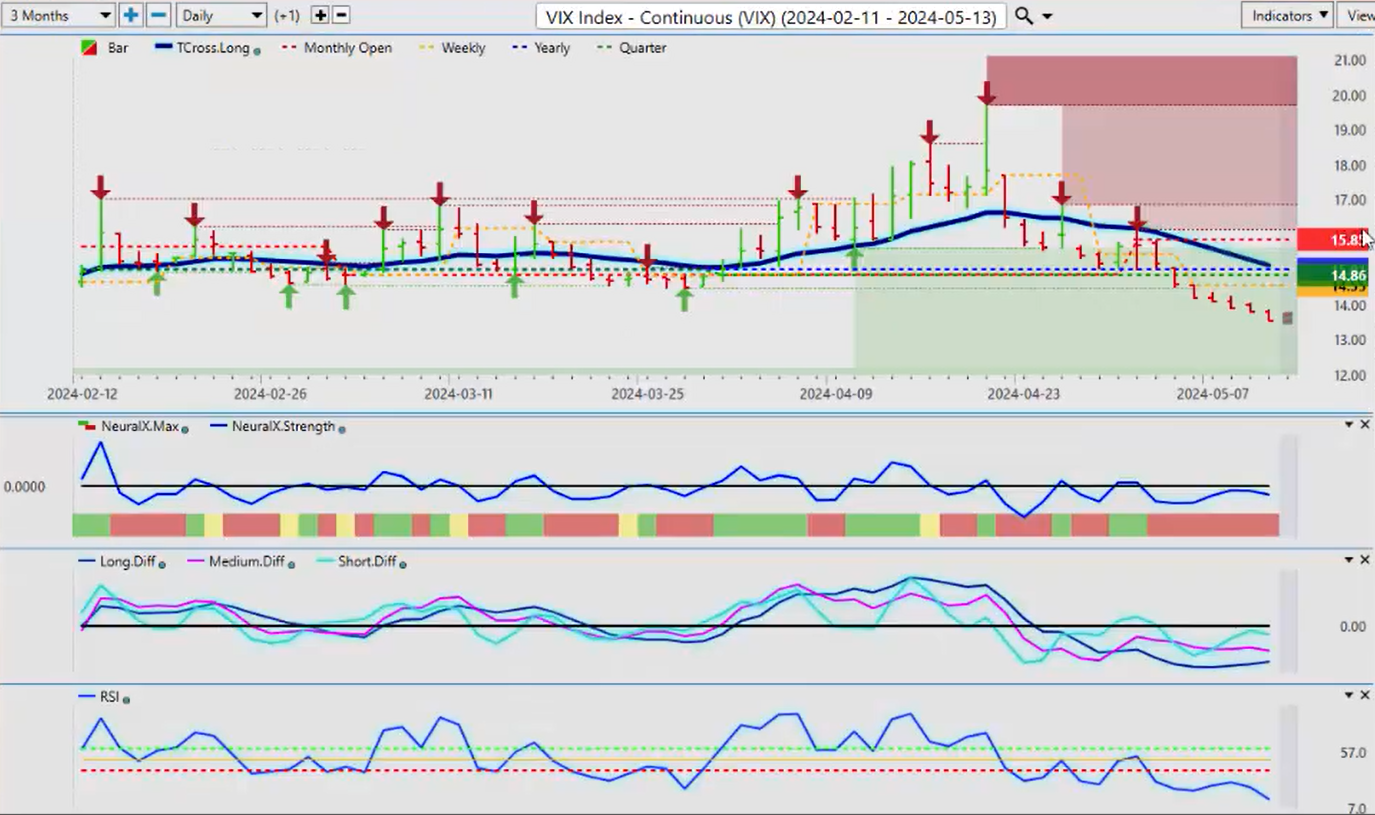Click the dot next to Long.Diff
The image size is (1375, 815).
point(162,564)
